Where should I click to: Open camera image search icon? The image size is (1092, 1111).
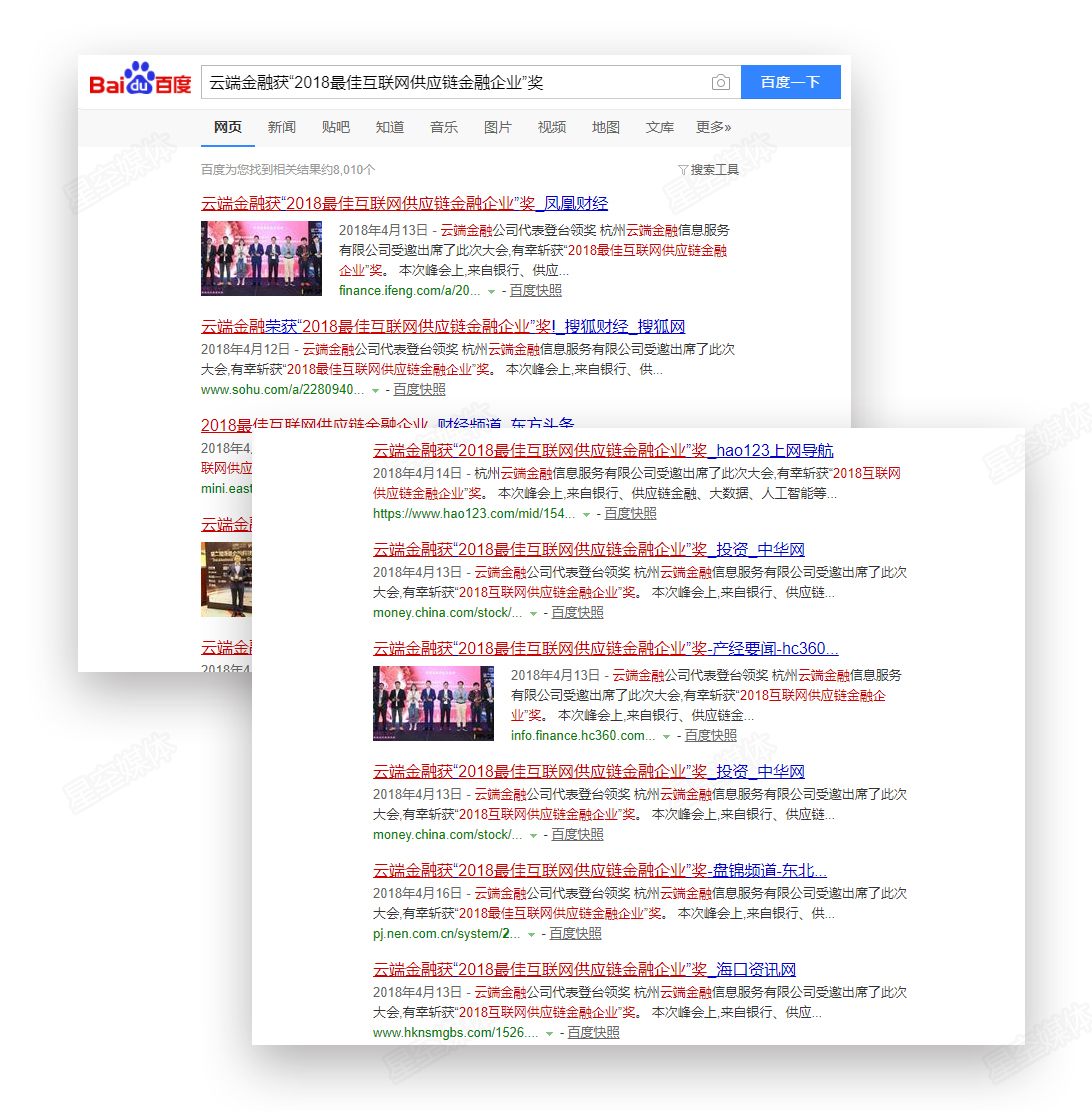coord(721,82)
